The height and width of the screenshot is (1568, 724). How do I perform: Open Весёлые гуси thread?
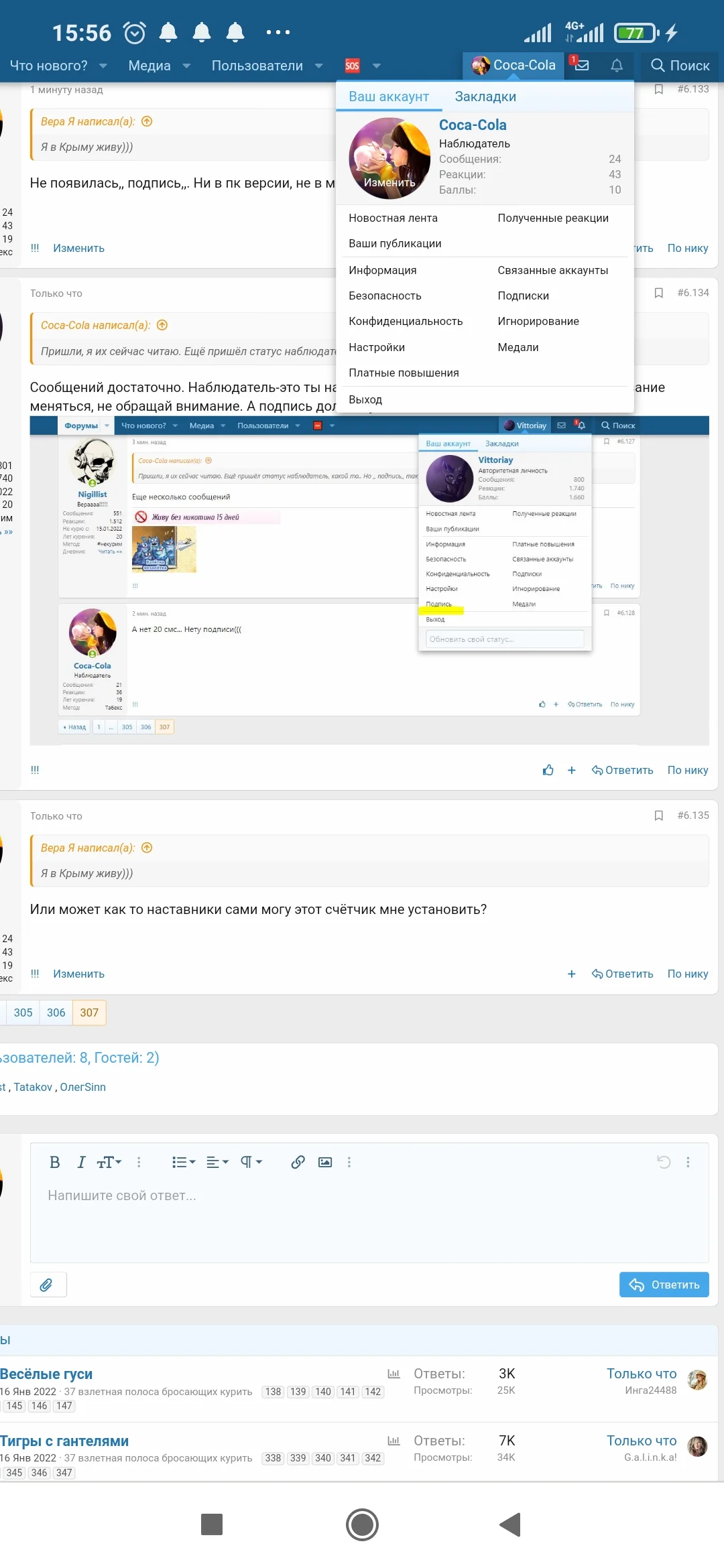click(x=46, y=1374)
